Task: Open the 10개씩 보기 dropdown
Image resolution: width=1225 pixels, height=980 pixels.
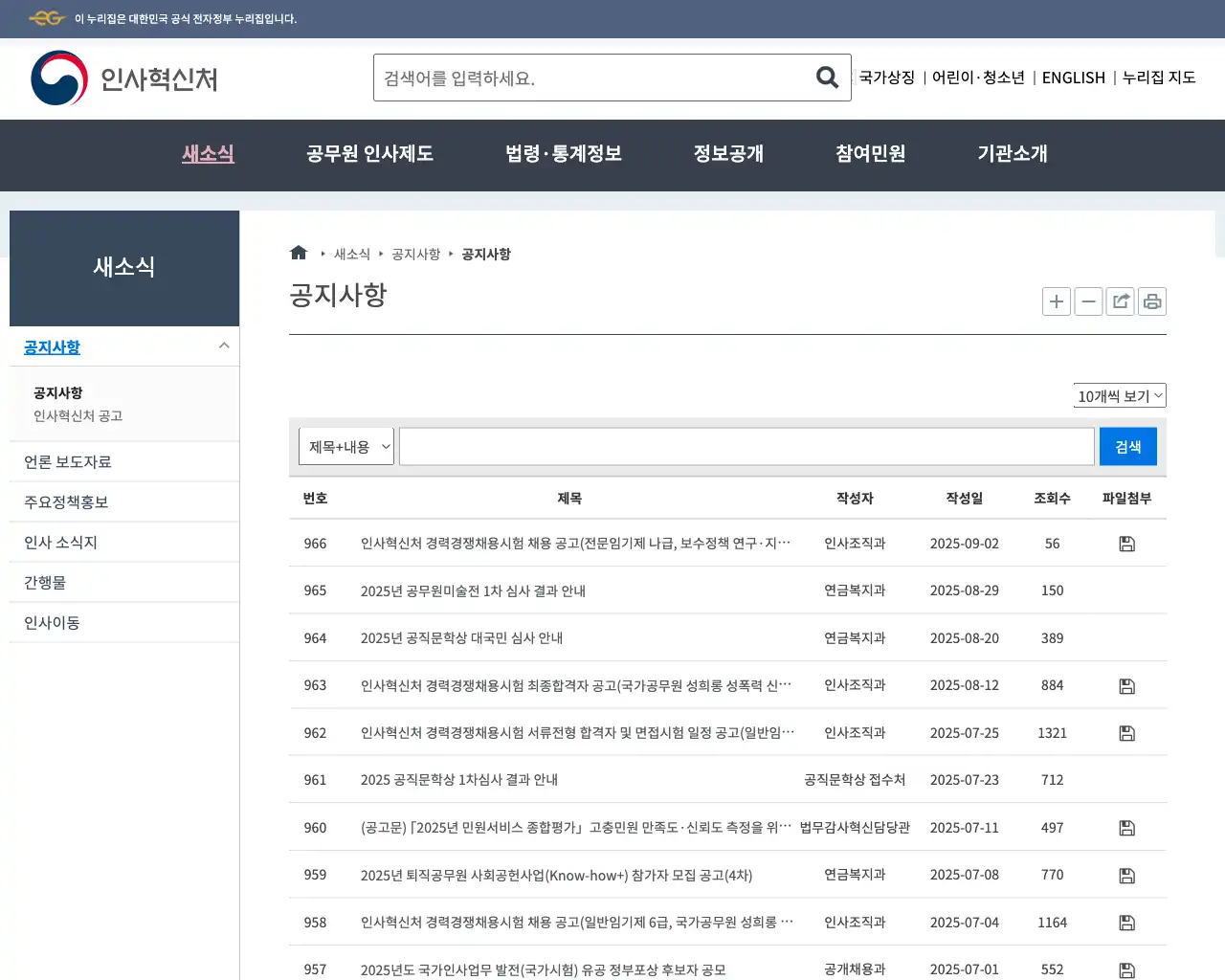Action: click(x=1120, y=395)
